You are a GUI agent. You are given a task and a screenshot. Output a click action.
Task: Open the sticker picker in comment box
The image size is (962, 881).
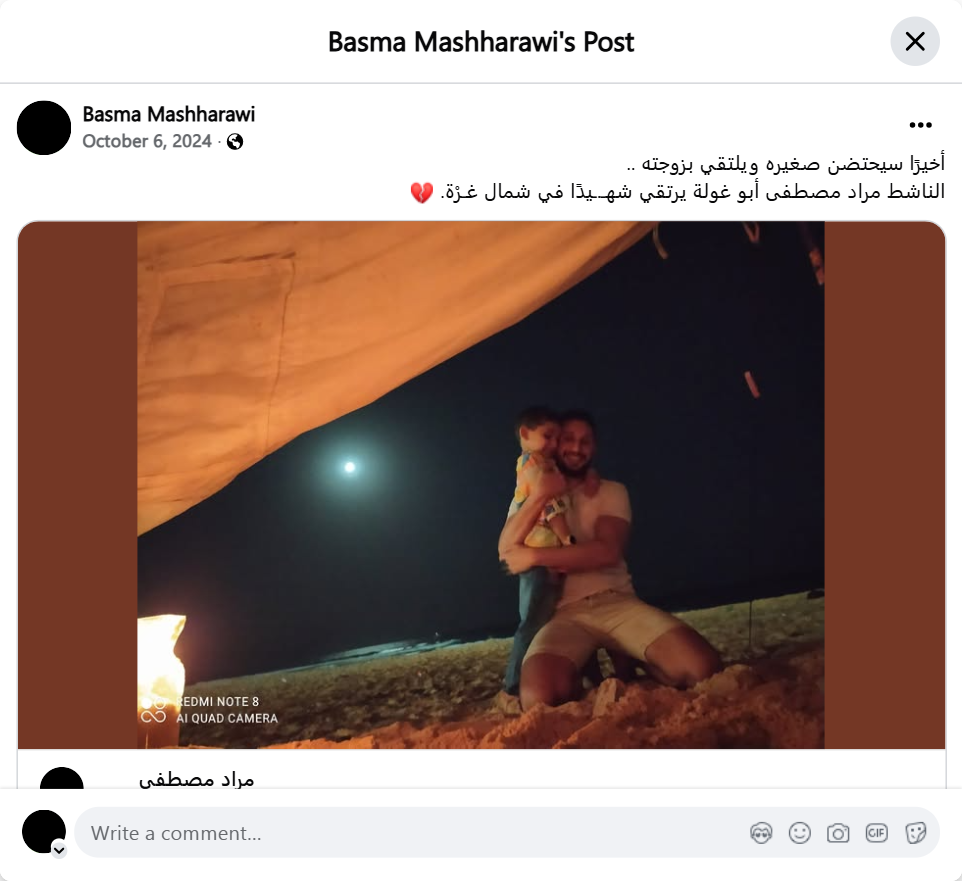915,833
